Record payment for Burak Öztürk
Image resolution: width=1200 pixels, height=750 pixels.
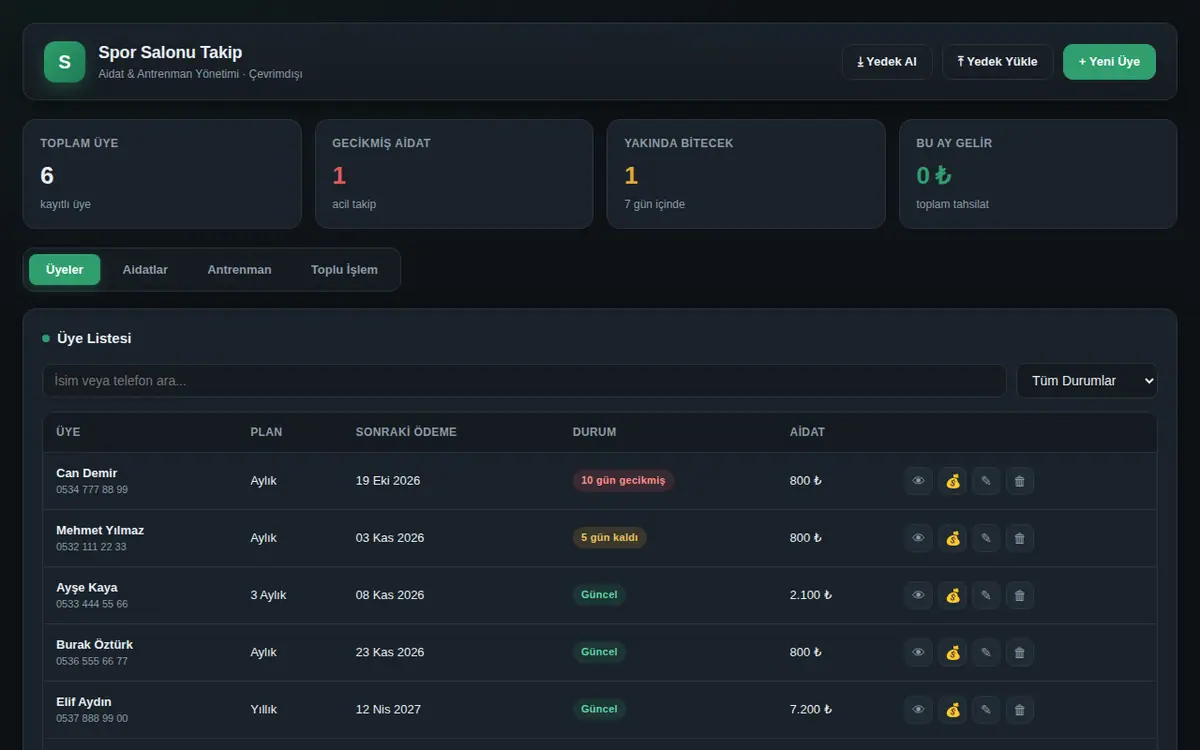tap(952, 652)
